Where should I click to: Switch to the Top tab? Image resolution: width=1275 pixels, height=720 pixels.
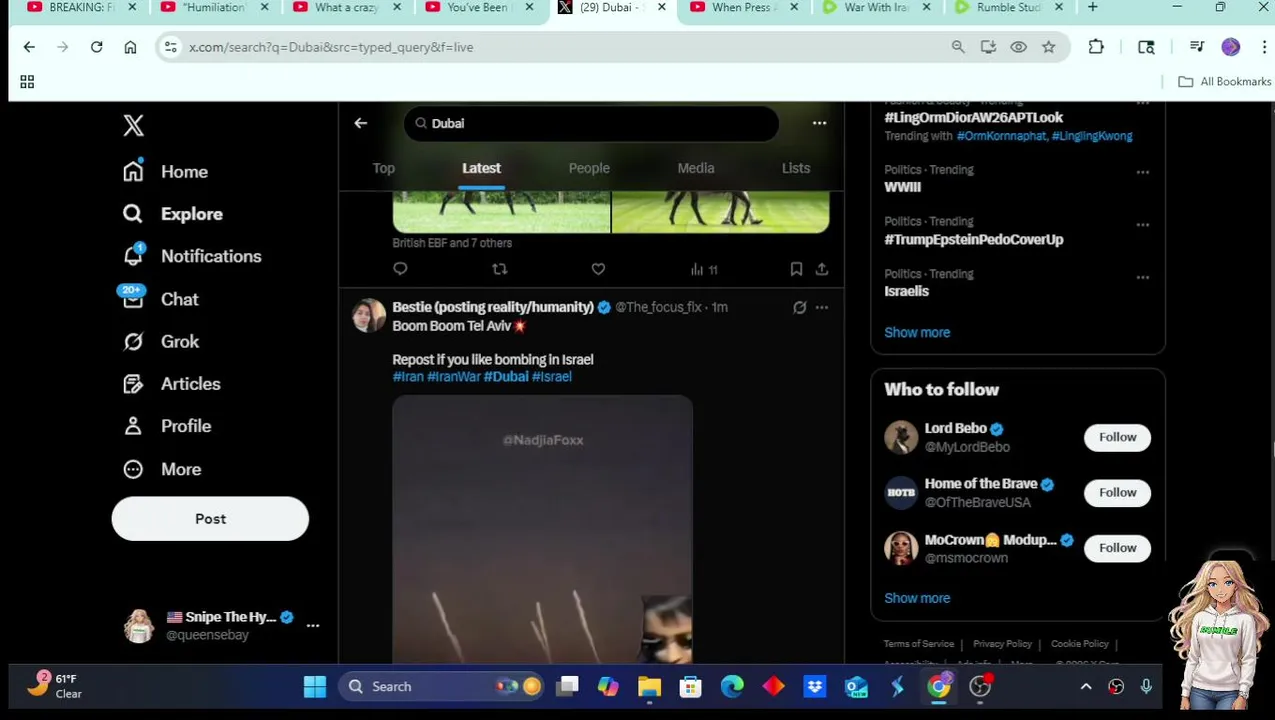384,168
